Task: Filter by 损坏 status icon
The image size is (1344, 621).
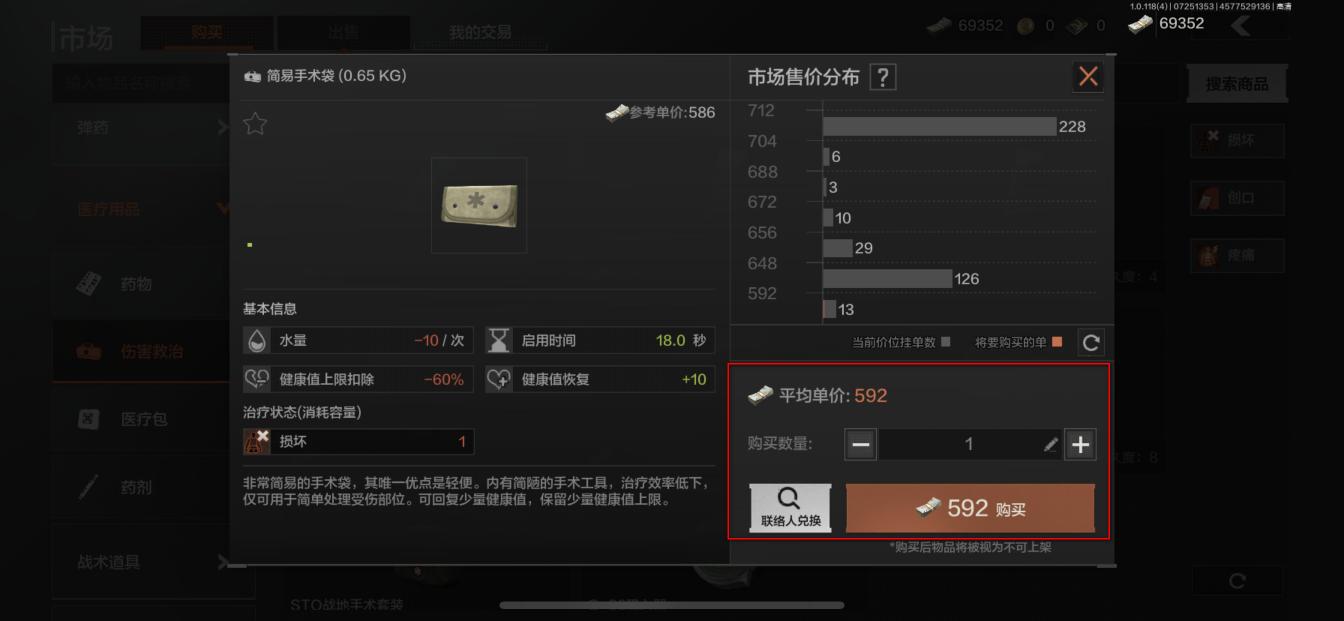Action: (1237, 140)
